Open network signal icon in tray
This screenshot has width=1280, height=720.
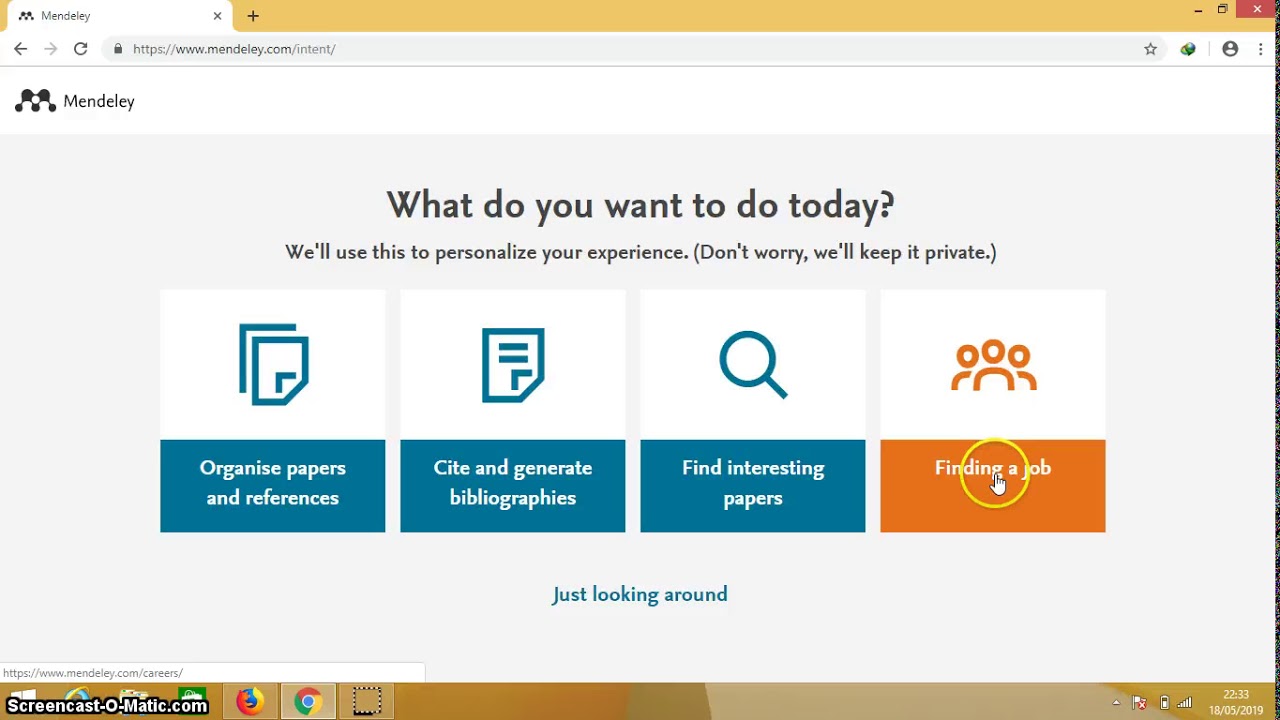click(1185, 702)
